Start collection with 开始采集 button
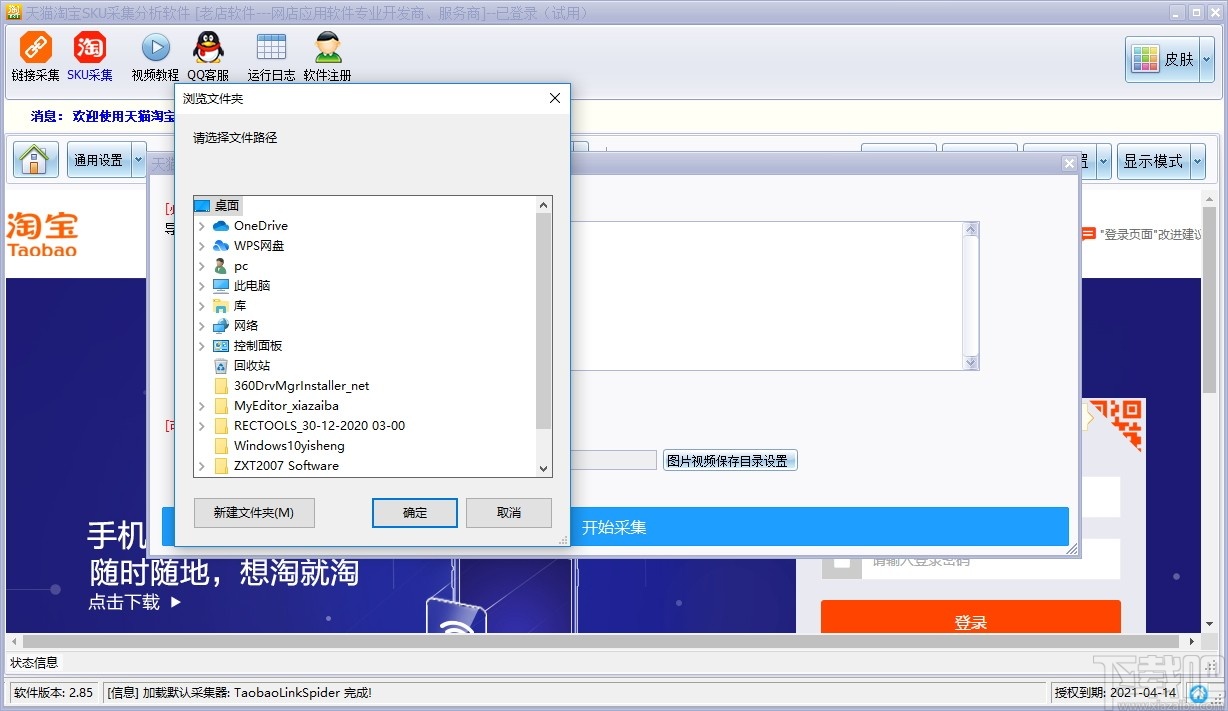The width and height of the screenshot is (1228, 711). (615, 527)
